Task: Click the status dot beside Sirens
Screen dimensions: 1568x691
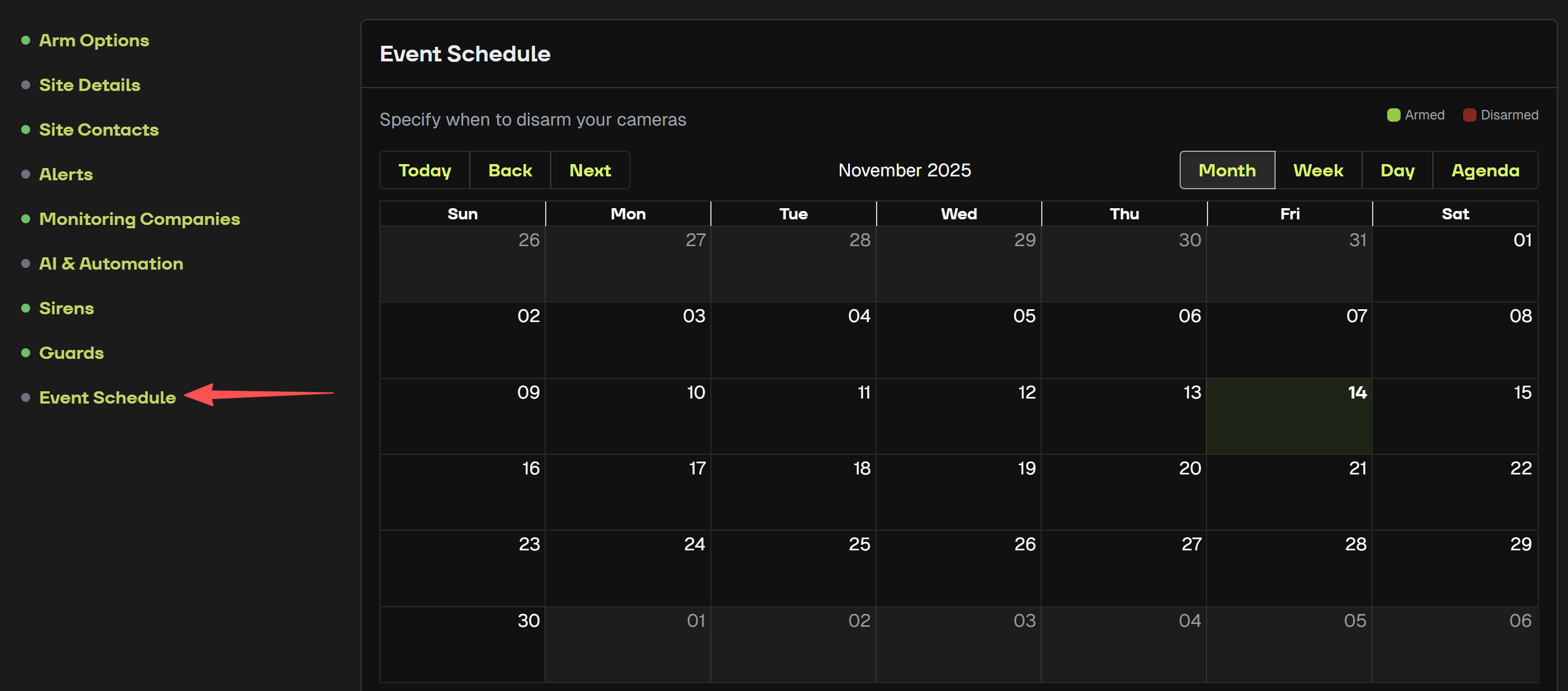Action: [x=26, y=308]
